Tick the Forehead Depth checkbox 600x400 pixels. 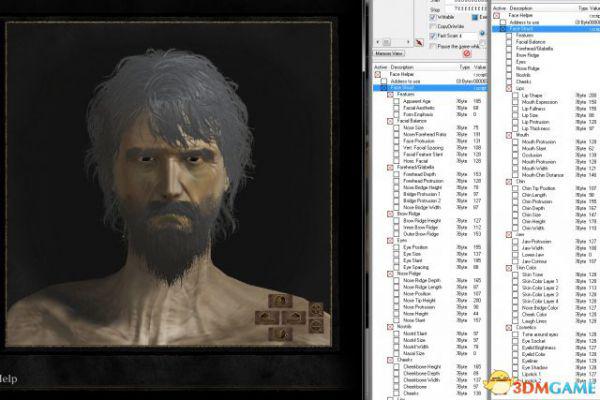click(396, 174)
